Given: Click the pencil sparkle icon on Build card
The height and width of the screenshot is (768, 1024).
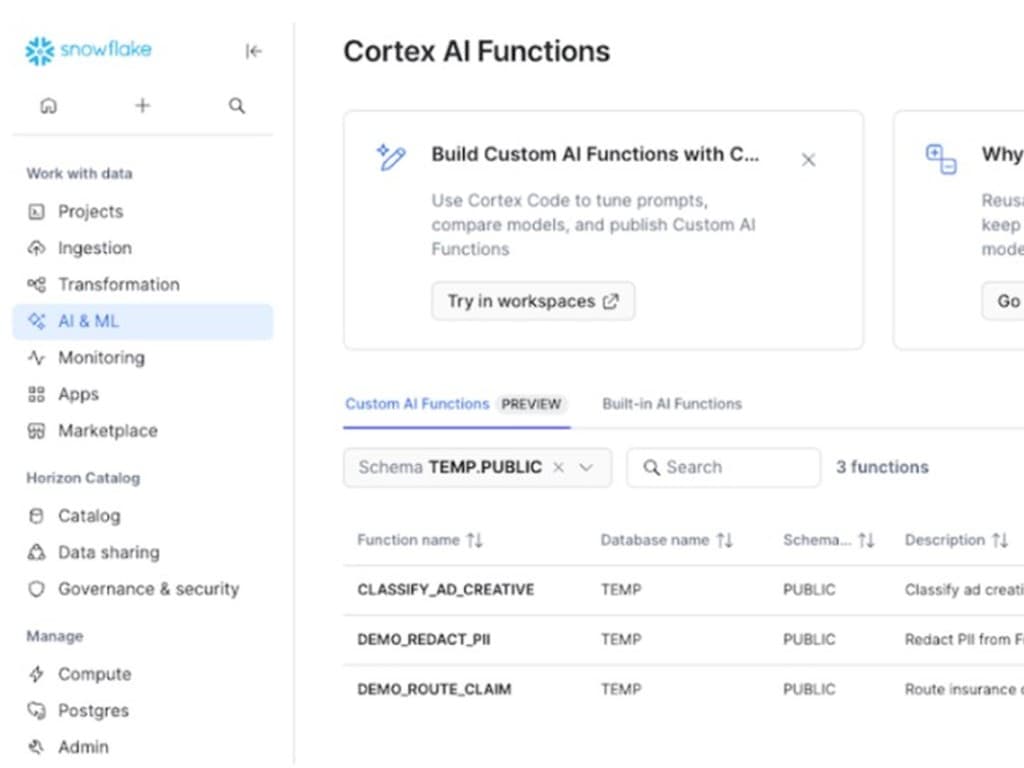Looking at the screenshot, I should [391, 157].
